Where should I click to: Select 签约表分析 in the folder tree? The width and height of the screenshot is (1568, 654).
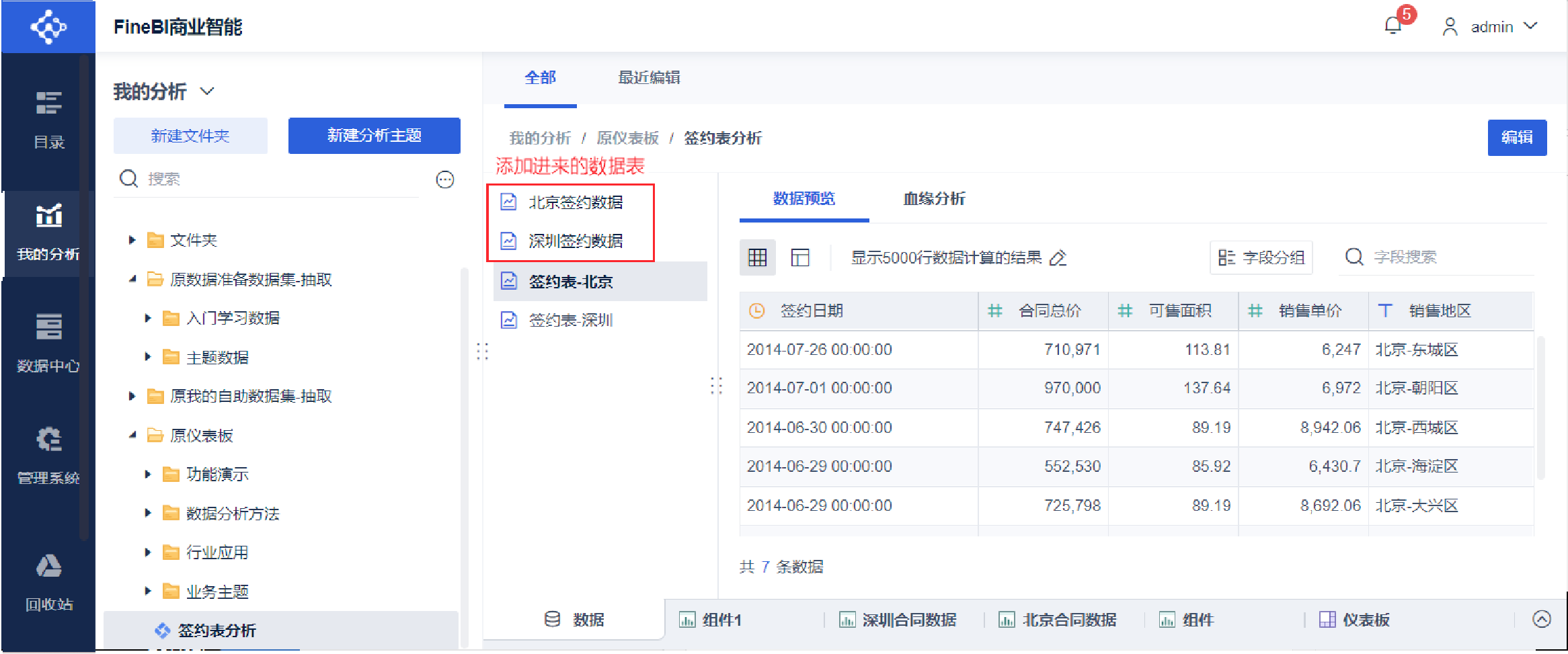point(281,630)
